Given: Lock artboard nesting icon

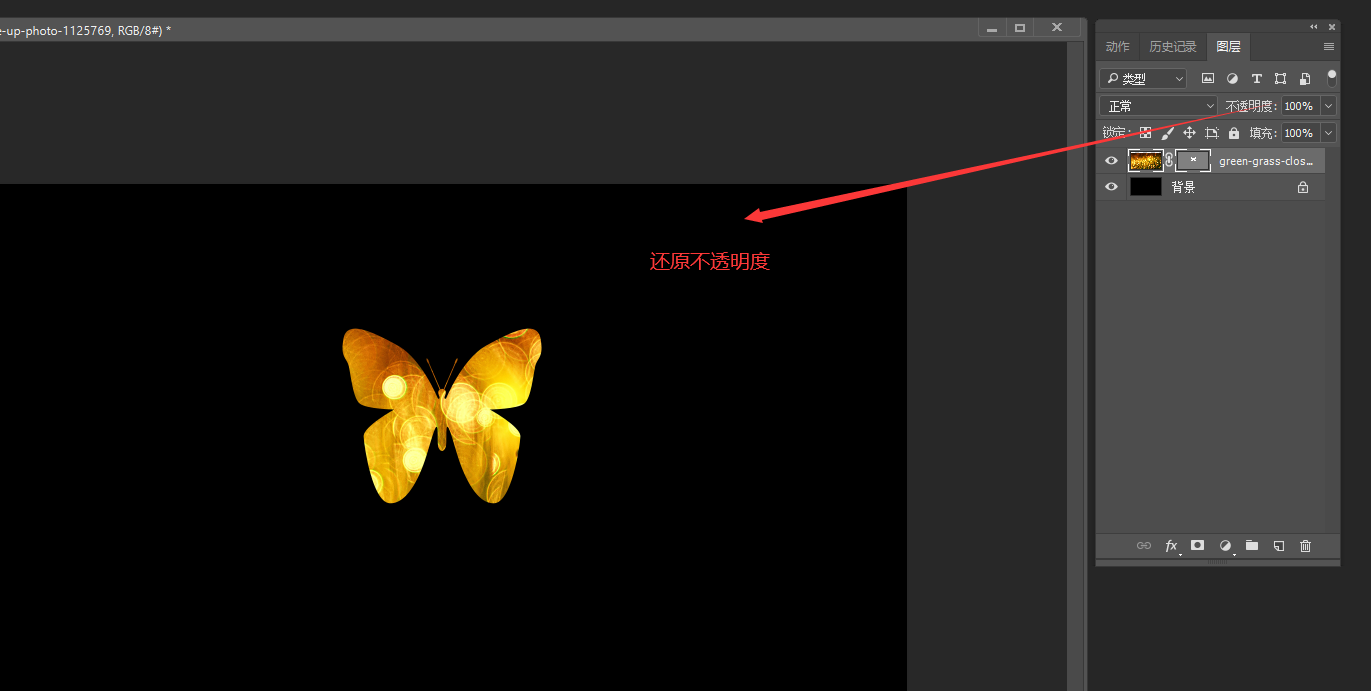Looking at the screenshot, I should coord(1212,133).
